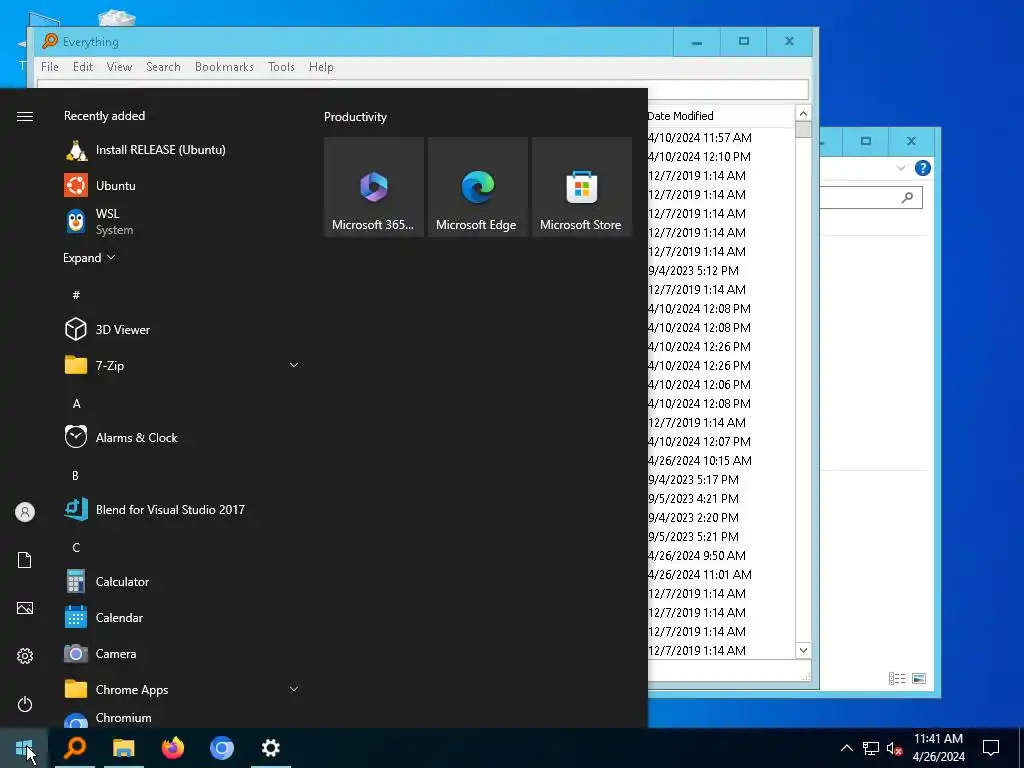Expand the 7-Zip folder
The width and height of the screenshot is (1024, 768).
pyautogui.click(x=294, y=365)
